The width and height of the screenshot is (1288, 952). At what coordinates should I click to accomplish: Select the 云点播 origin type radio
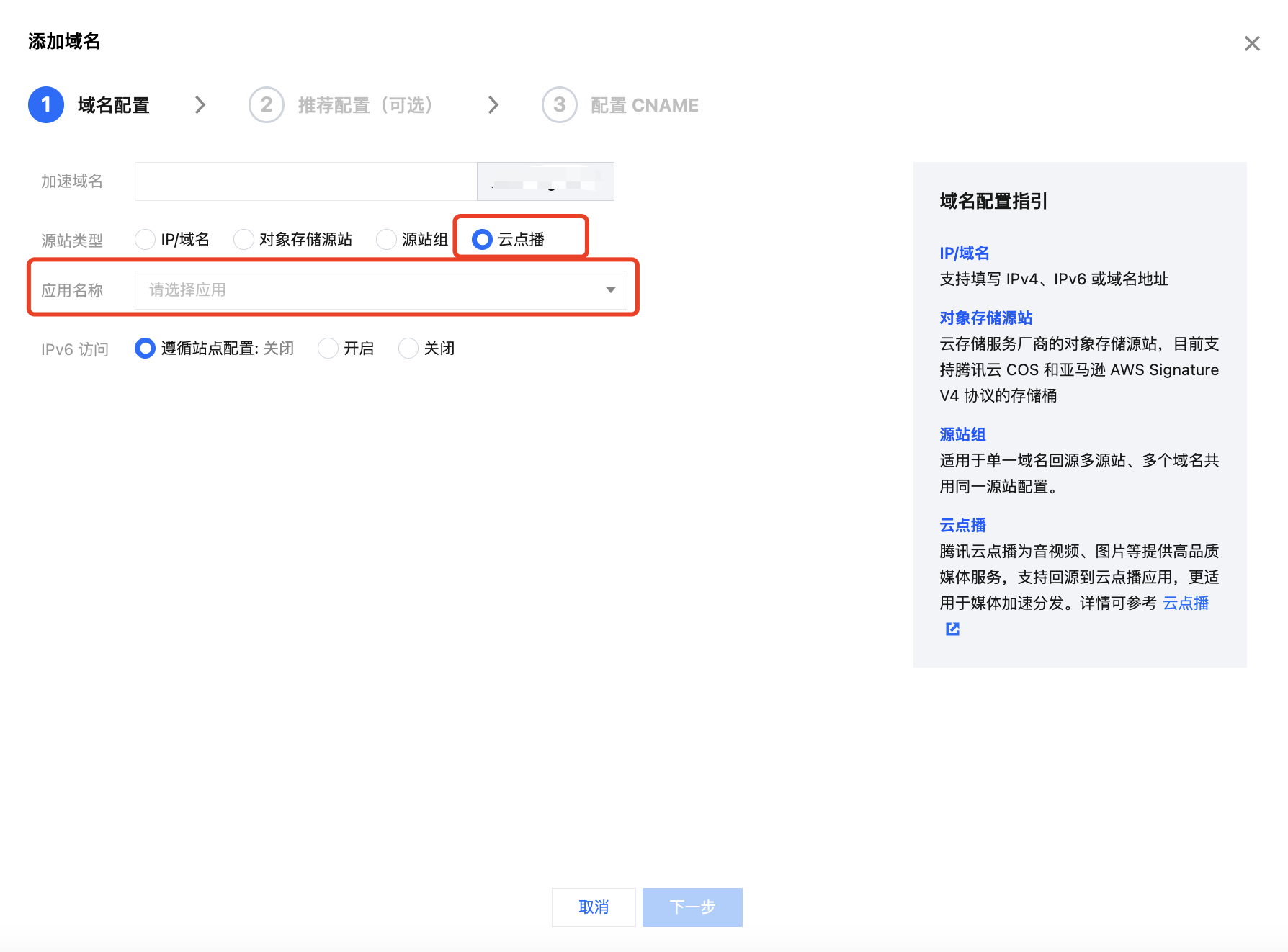tap(482, 239)
